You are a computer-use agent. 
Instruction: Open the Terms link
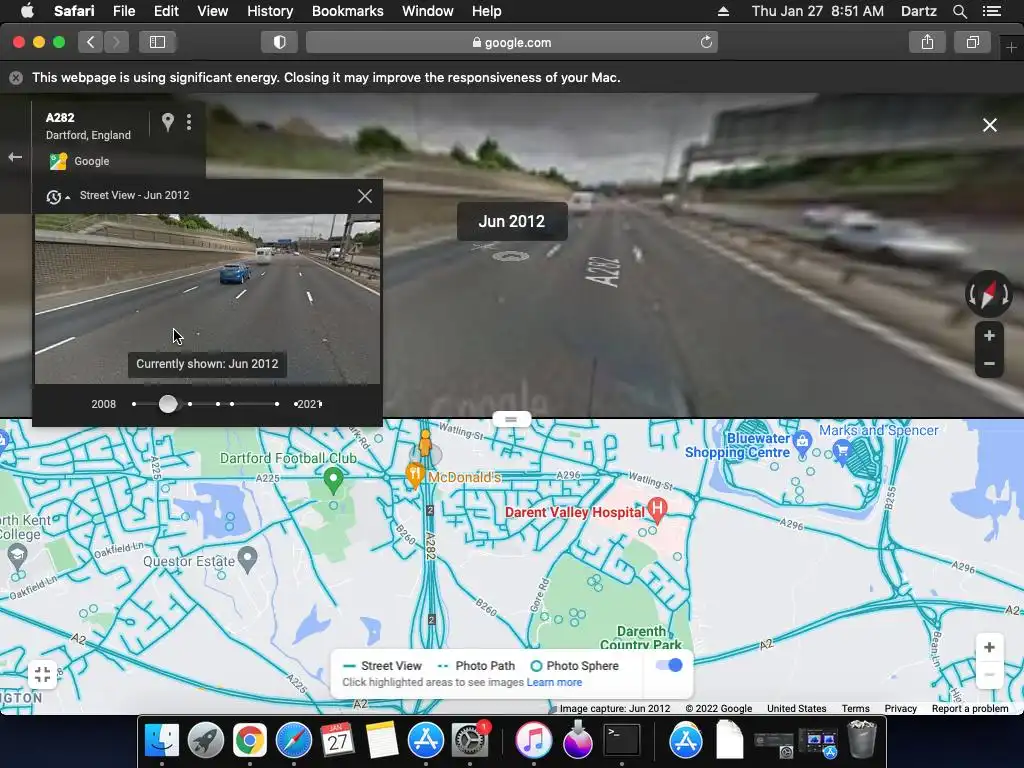pyautogui.click(x=856, y=709)
